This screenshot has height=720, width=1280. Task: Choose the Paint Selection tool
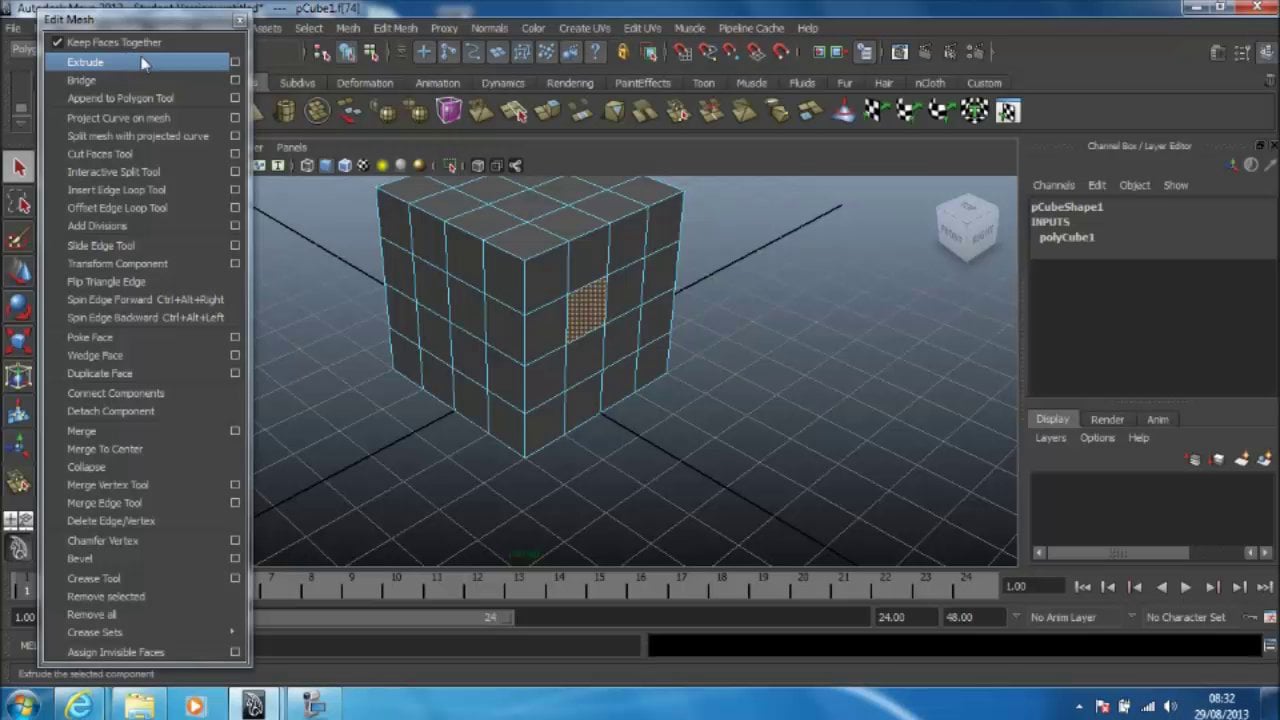pos(19,239)
